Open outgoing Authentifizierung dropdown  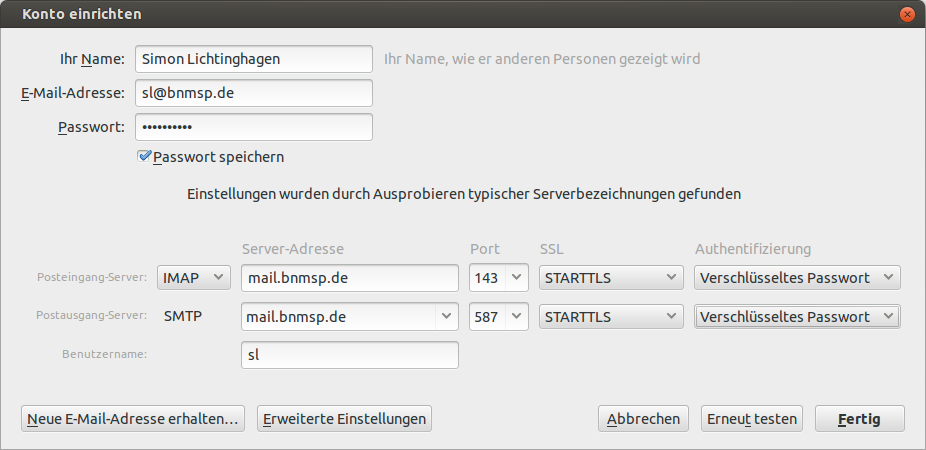tap(797, 317)
